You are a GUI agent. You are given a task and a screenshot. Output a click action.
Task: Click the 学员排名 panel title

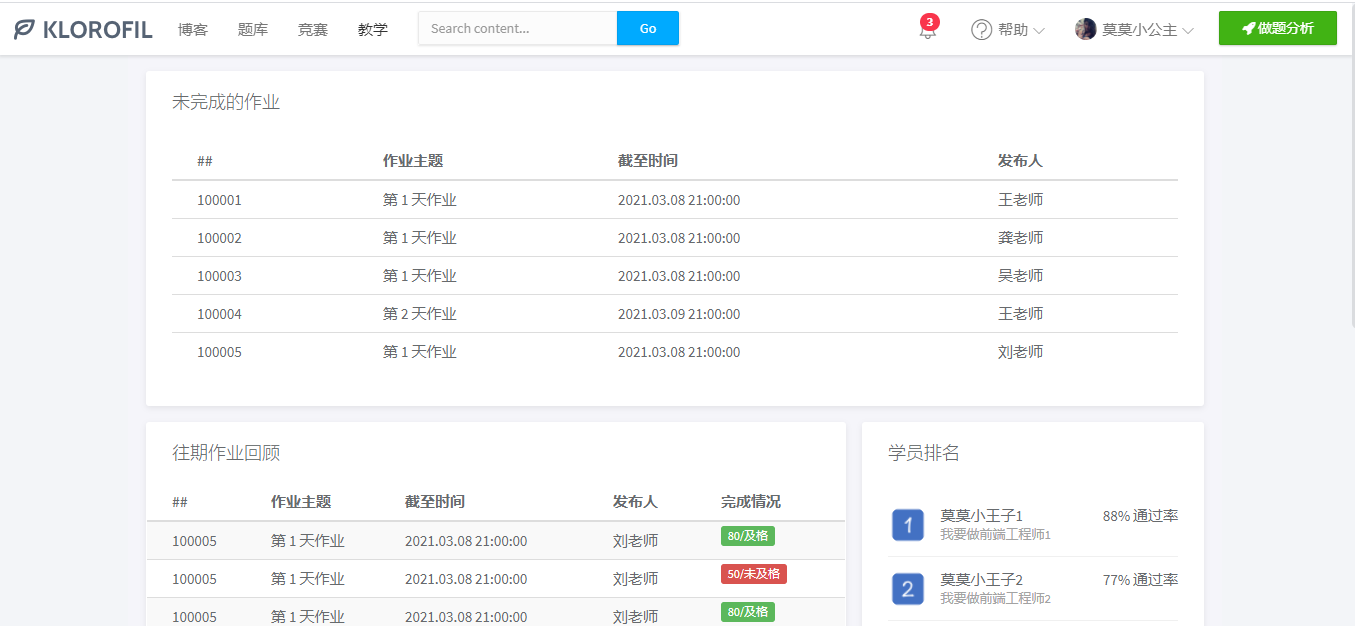(x=924, y=453)
